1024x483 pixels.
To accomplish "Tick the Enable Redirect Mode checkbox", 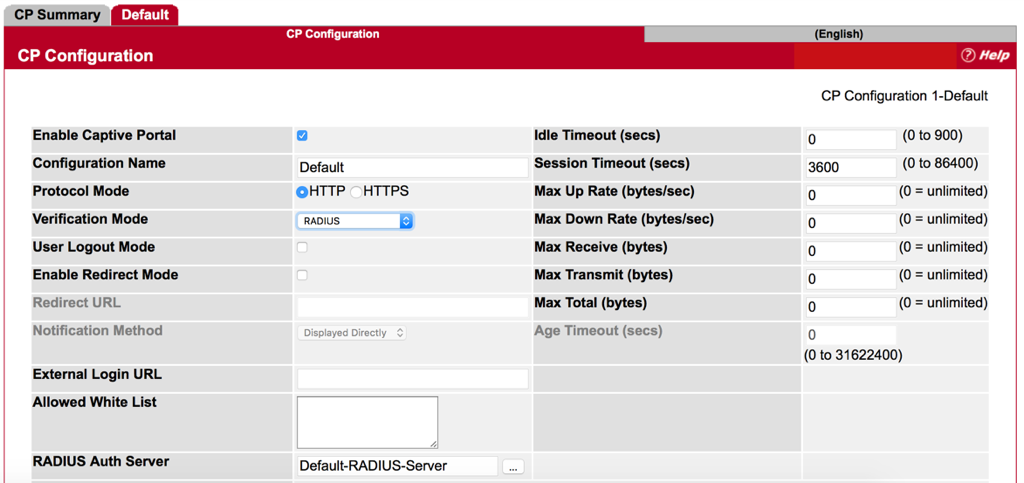I will click(x=302, y=275).
